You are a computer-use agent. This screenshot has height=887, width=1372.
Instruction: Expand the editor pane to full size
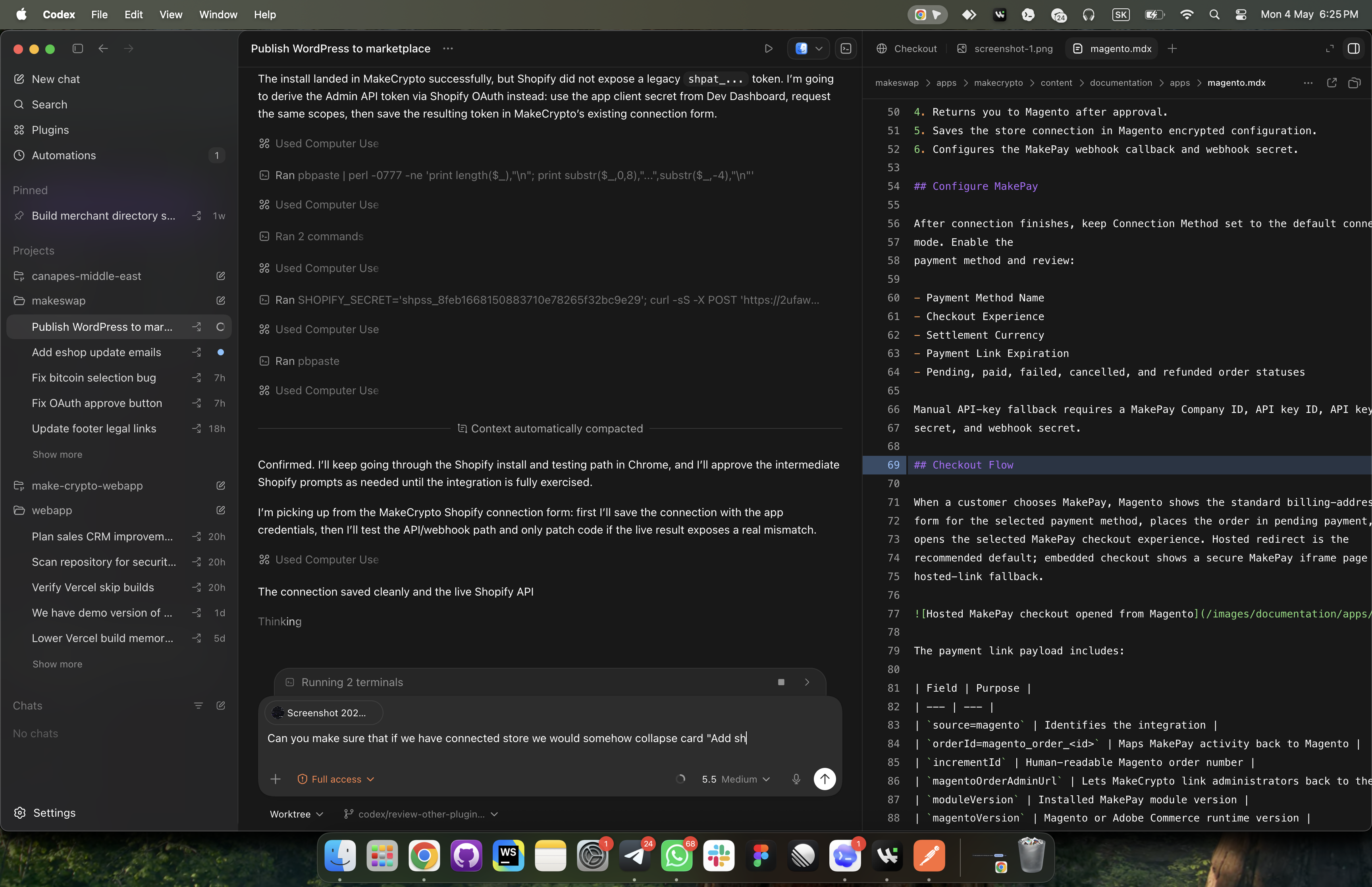[x=1330, y=48]
